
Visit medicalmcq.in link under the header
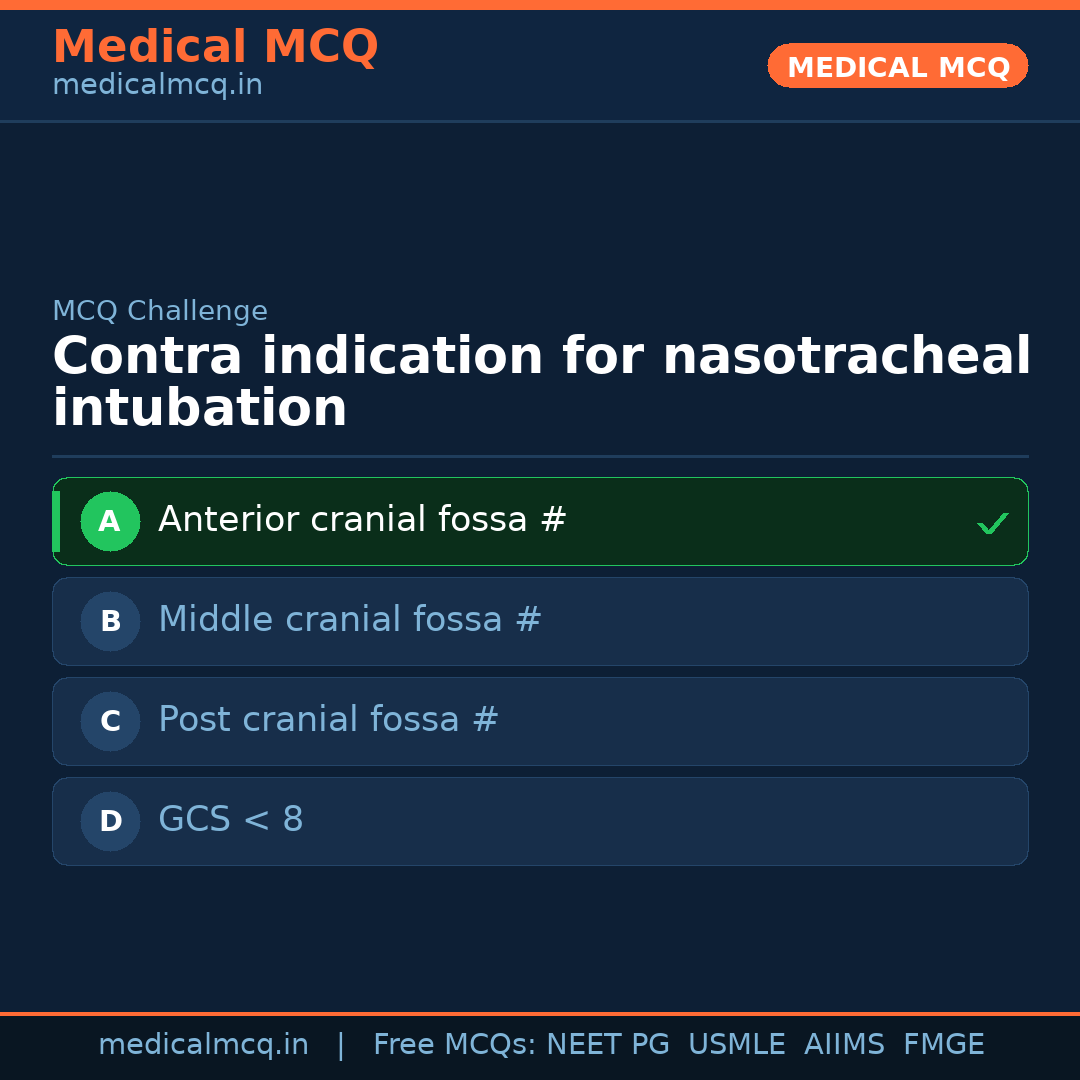tap(157, 86)
